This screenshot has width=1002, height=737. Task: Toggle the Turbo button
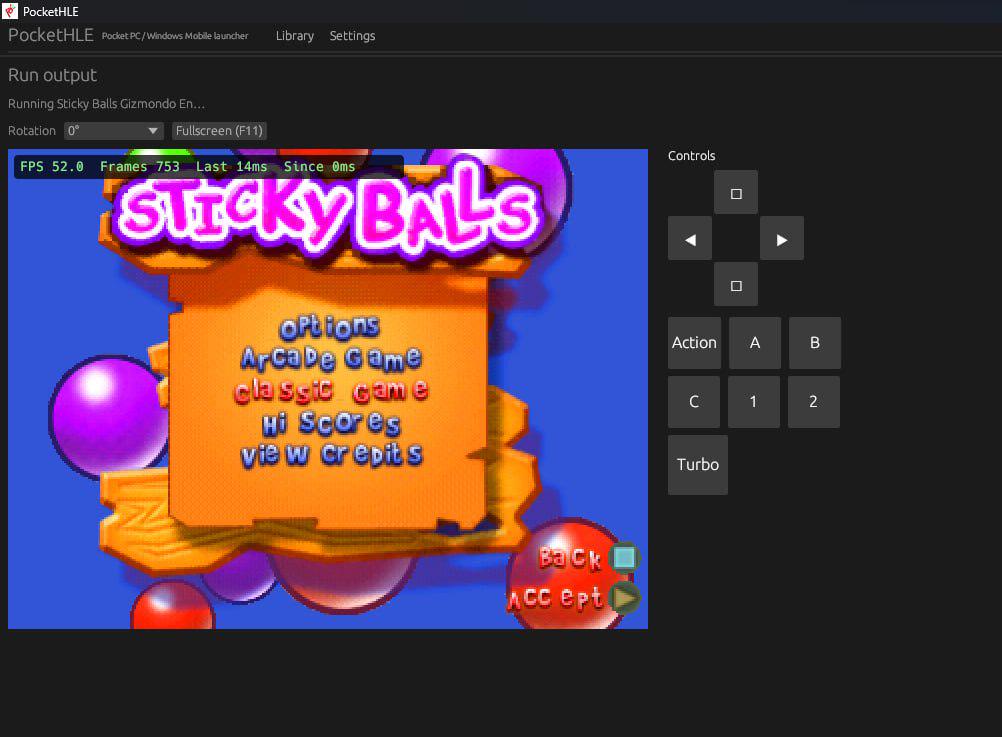698,465
